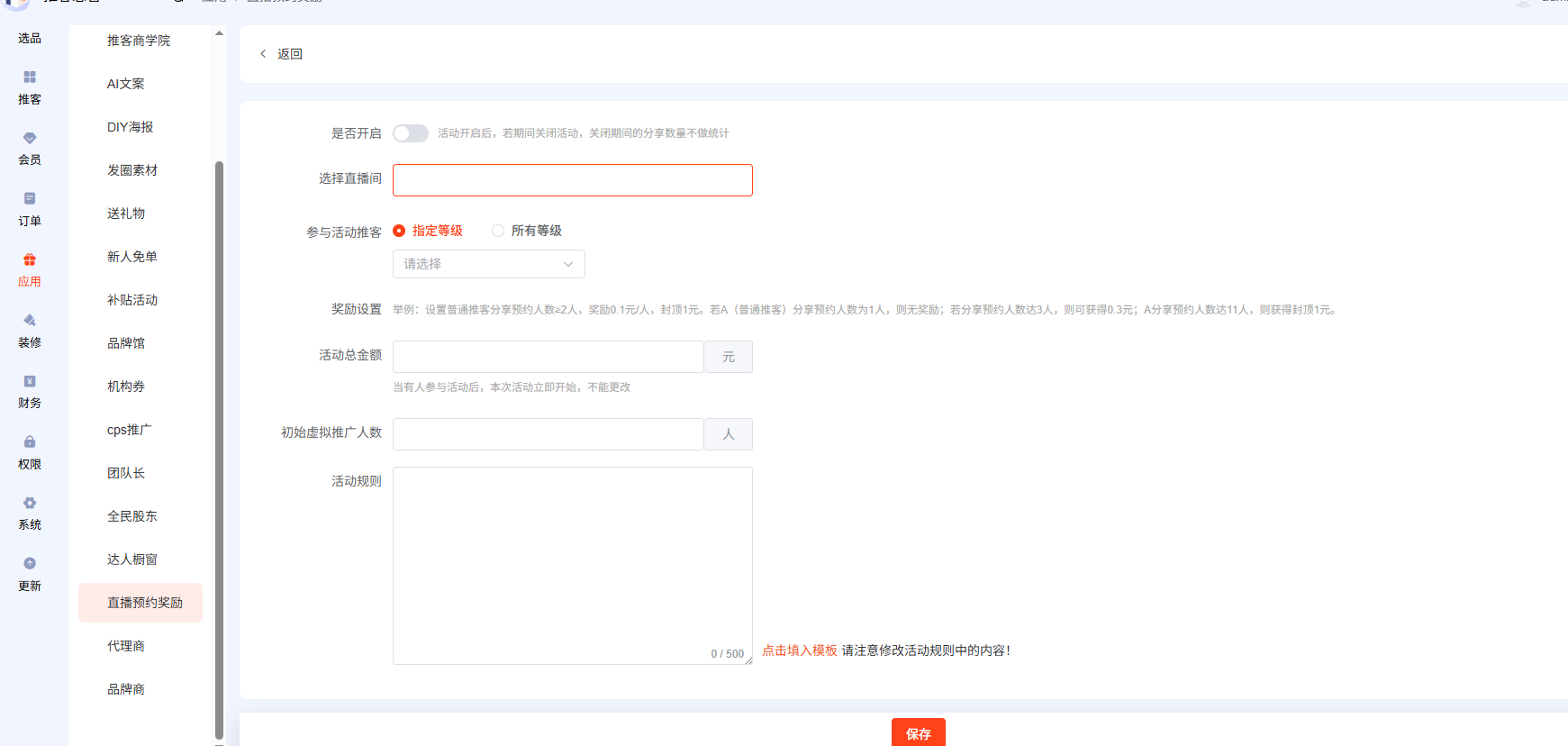Click the 点击填入模板 link
1568x746 pixels.
[x=799, y=650]
